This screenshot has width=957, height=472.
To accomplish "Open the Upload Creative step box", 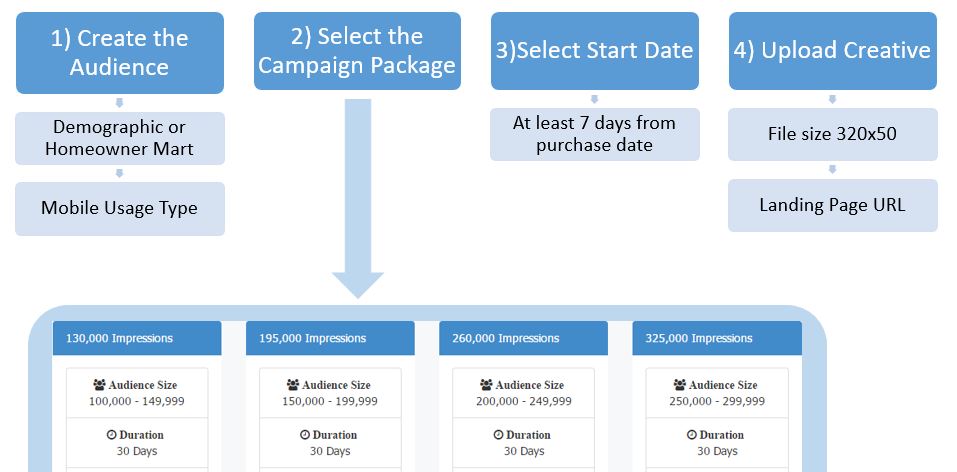I will 832,51.
